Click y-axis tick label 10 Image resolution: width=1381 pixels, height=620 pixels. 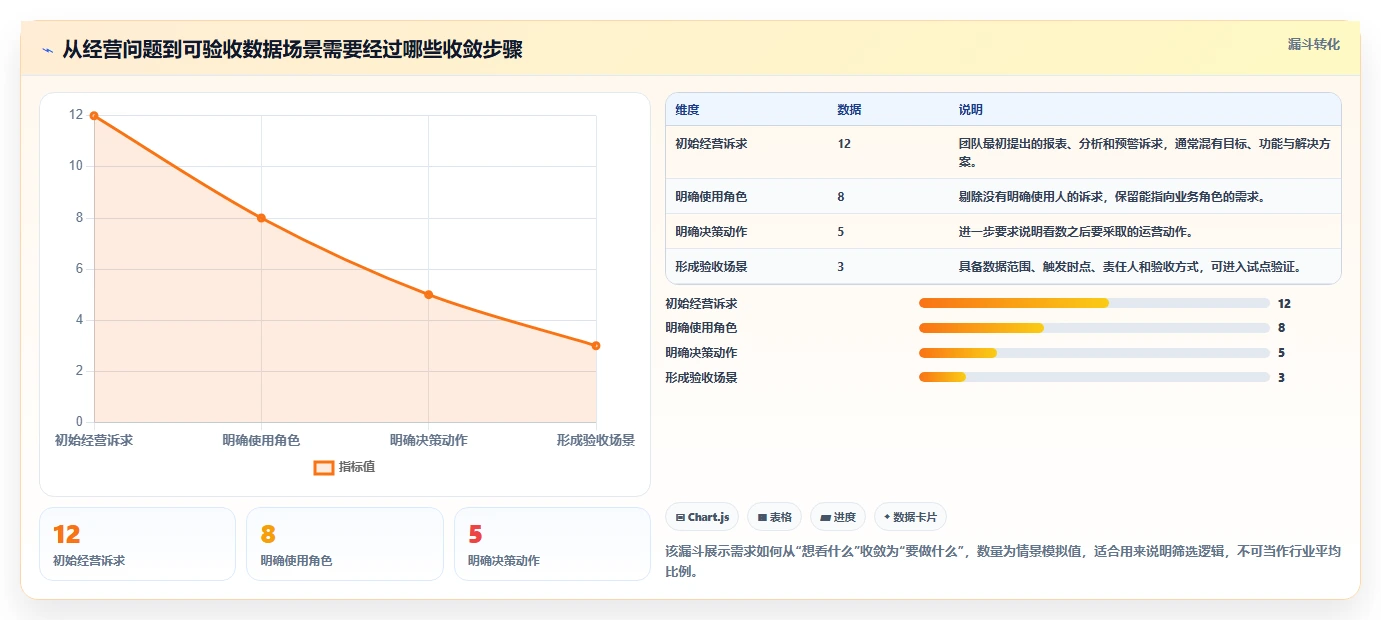(x=76, y=166)
